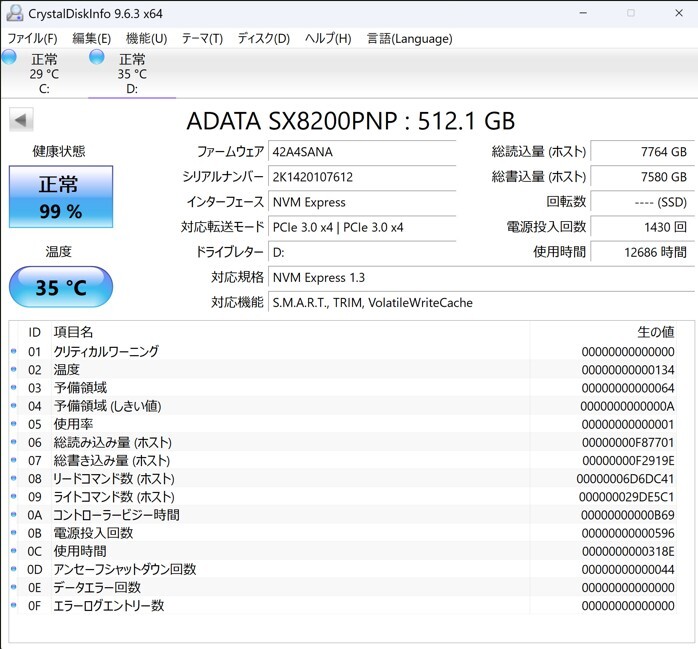The width and height of the screenshot is (698, 649).
Task: Click the interface field NVM Express
Action: 362,202
